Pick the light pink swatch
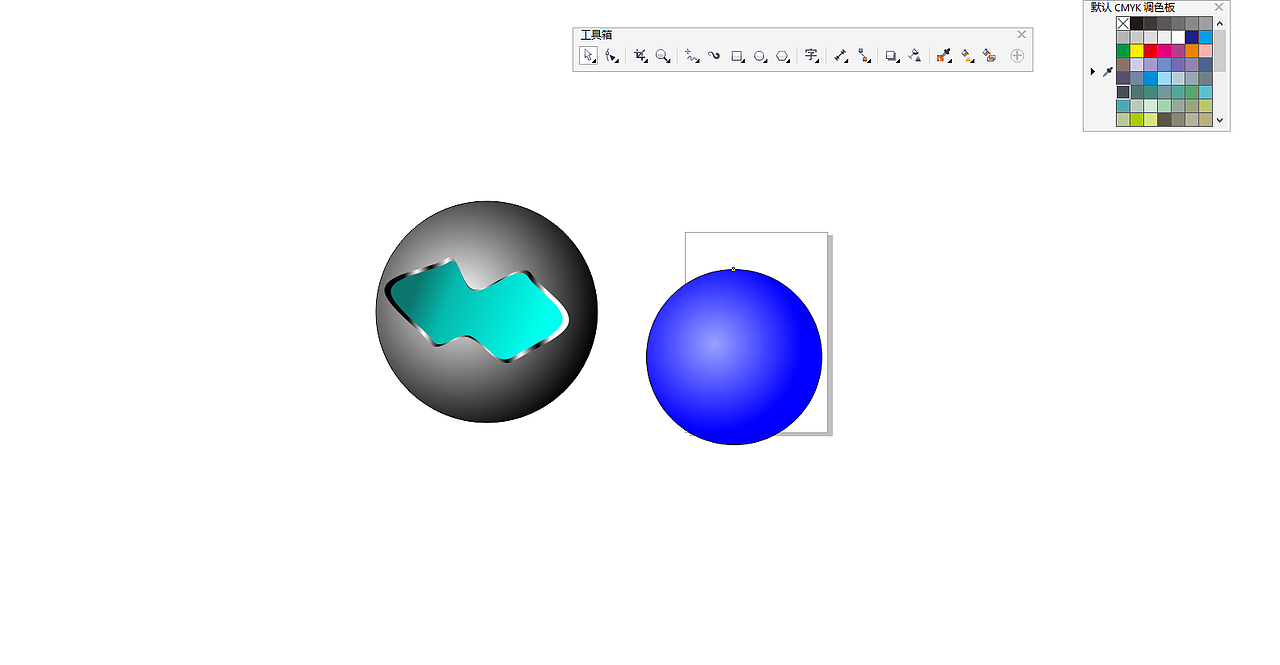Viewport: 1280px width, 665px height. (x=1206, y=51)
